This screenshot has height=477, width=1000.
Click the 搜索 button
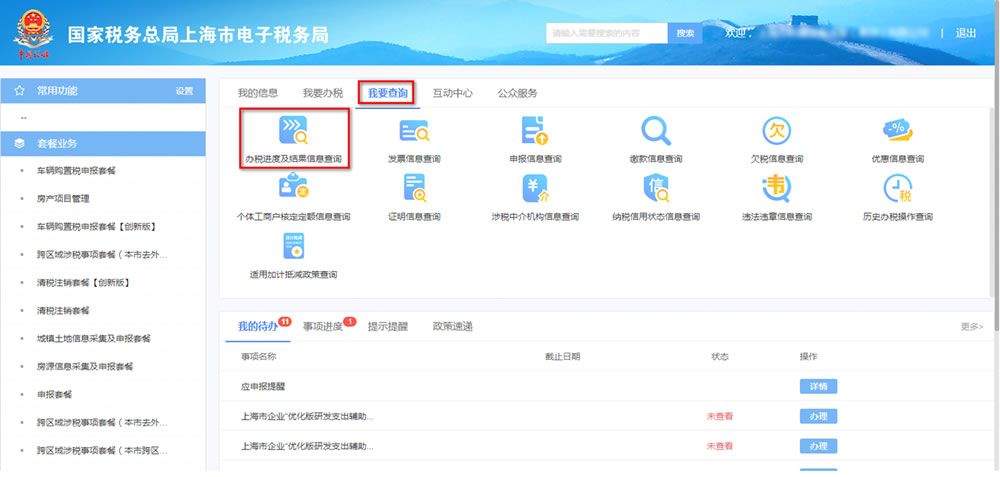[x=685, y=33]
